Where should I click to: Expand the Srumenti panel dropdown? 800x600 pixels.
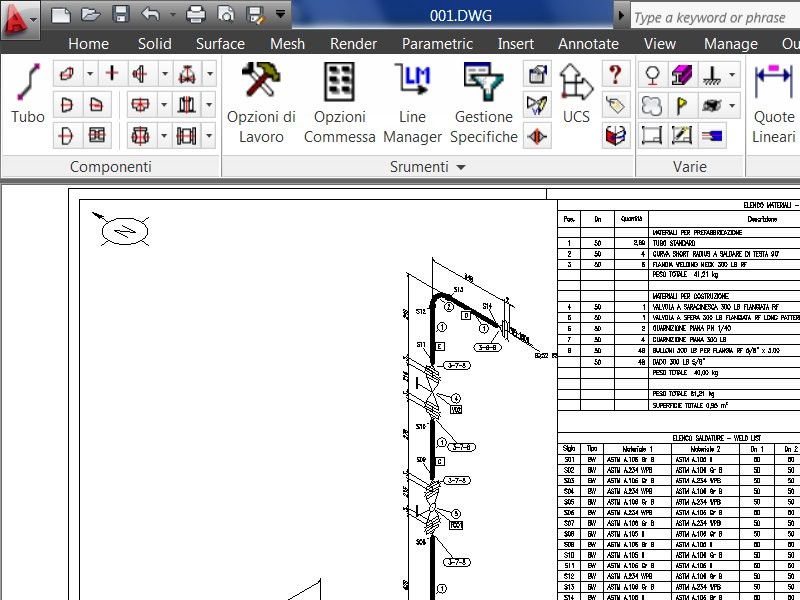click(461, 167)
